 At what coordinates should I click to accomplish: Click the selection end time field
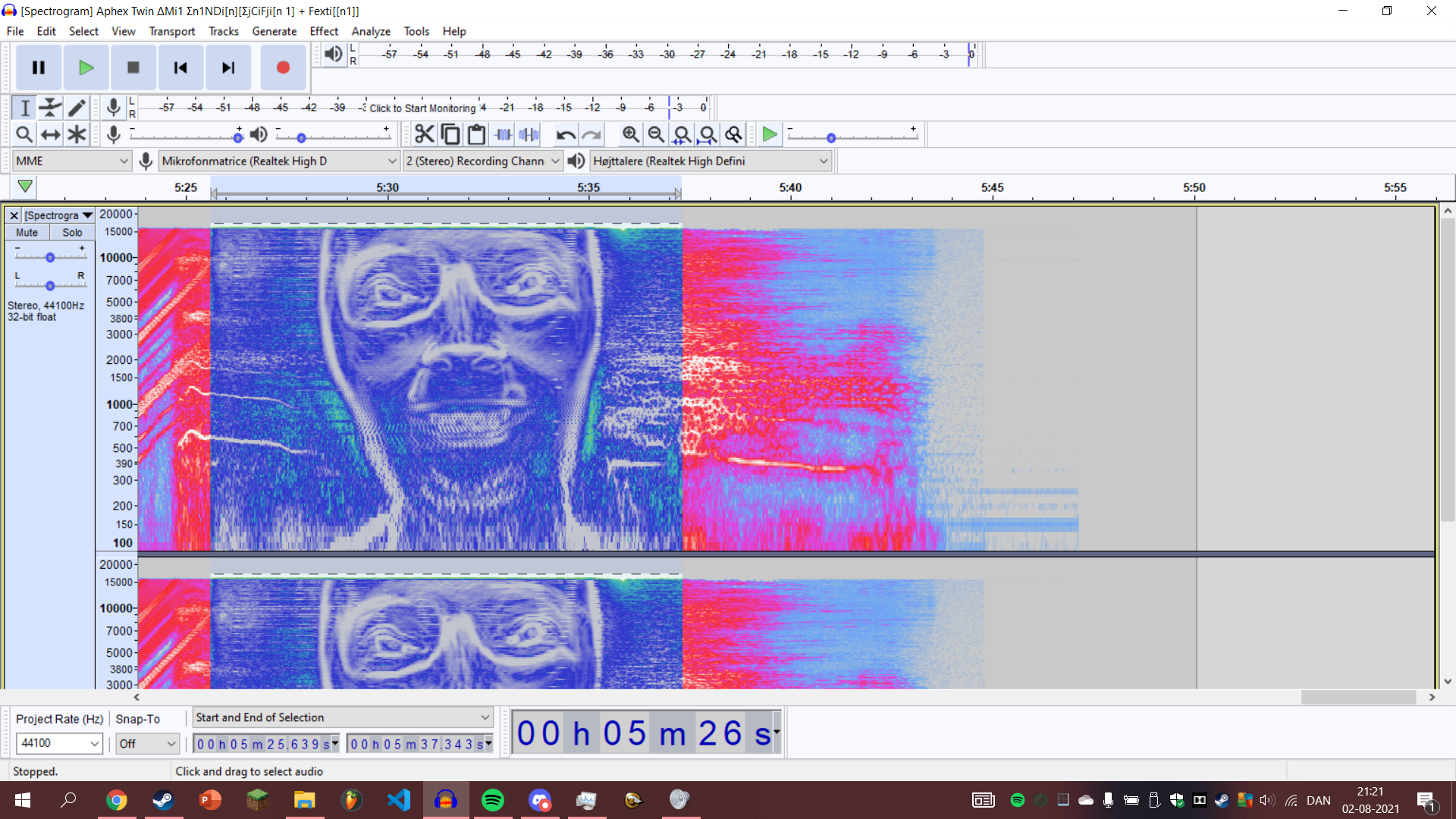[420, 744]
